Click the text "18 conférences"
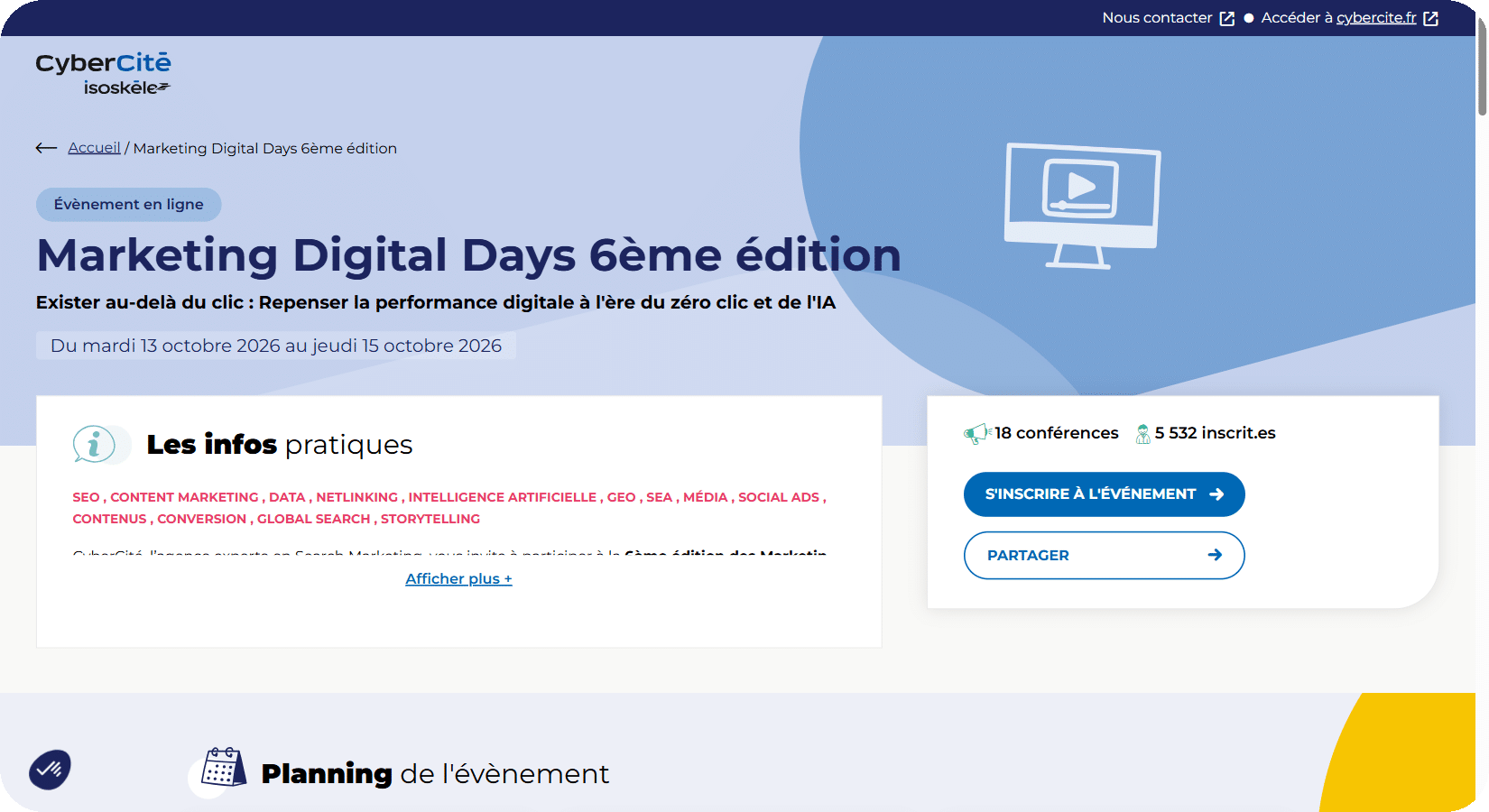Viewport: 1489px width, 812px height. (1056, 433)
